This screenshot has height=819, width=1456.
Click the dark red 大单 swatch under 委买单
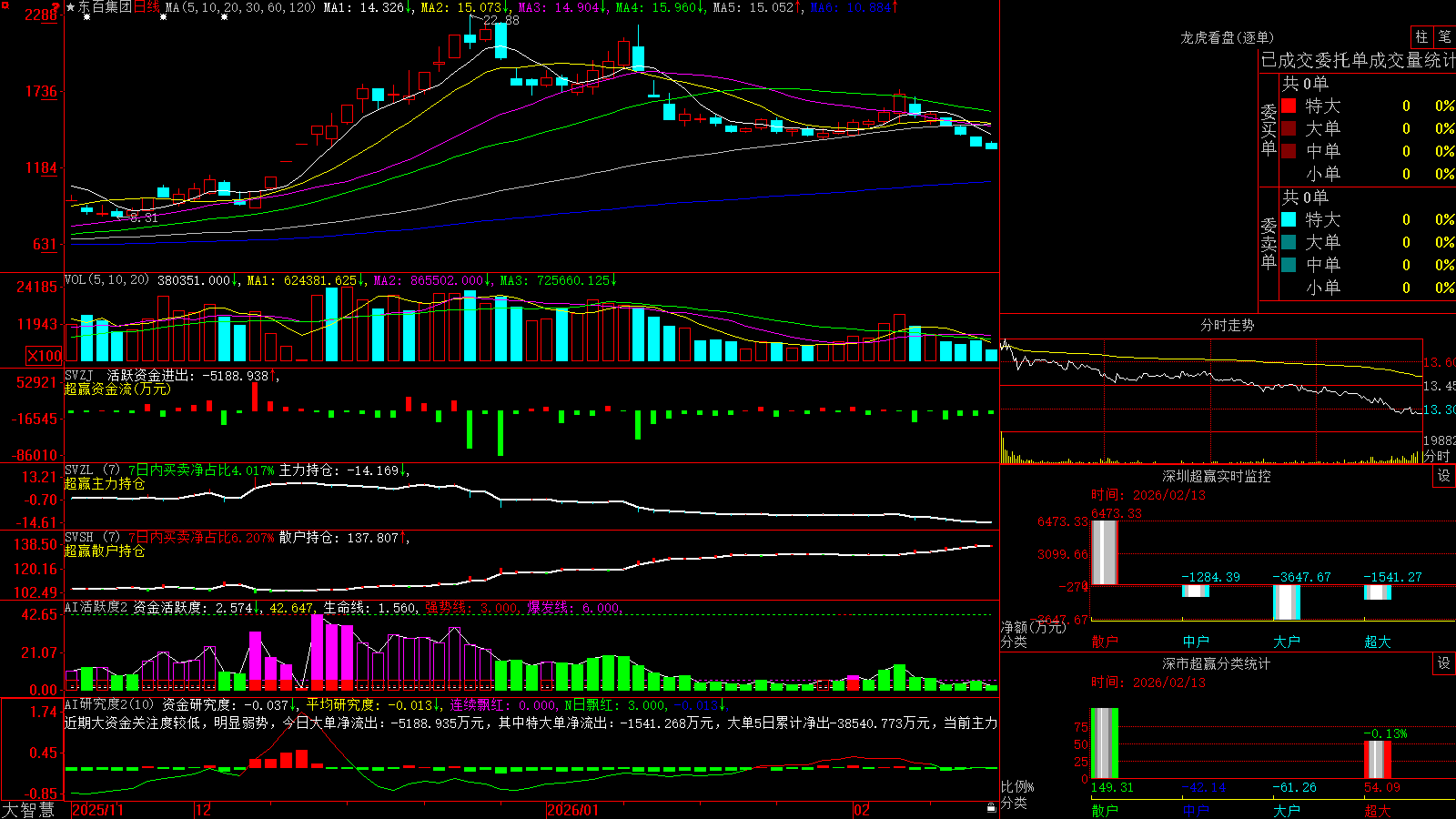click(1289, 128)
